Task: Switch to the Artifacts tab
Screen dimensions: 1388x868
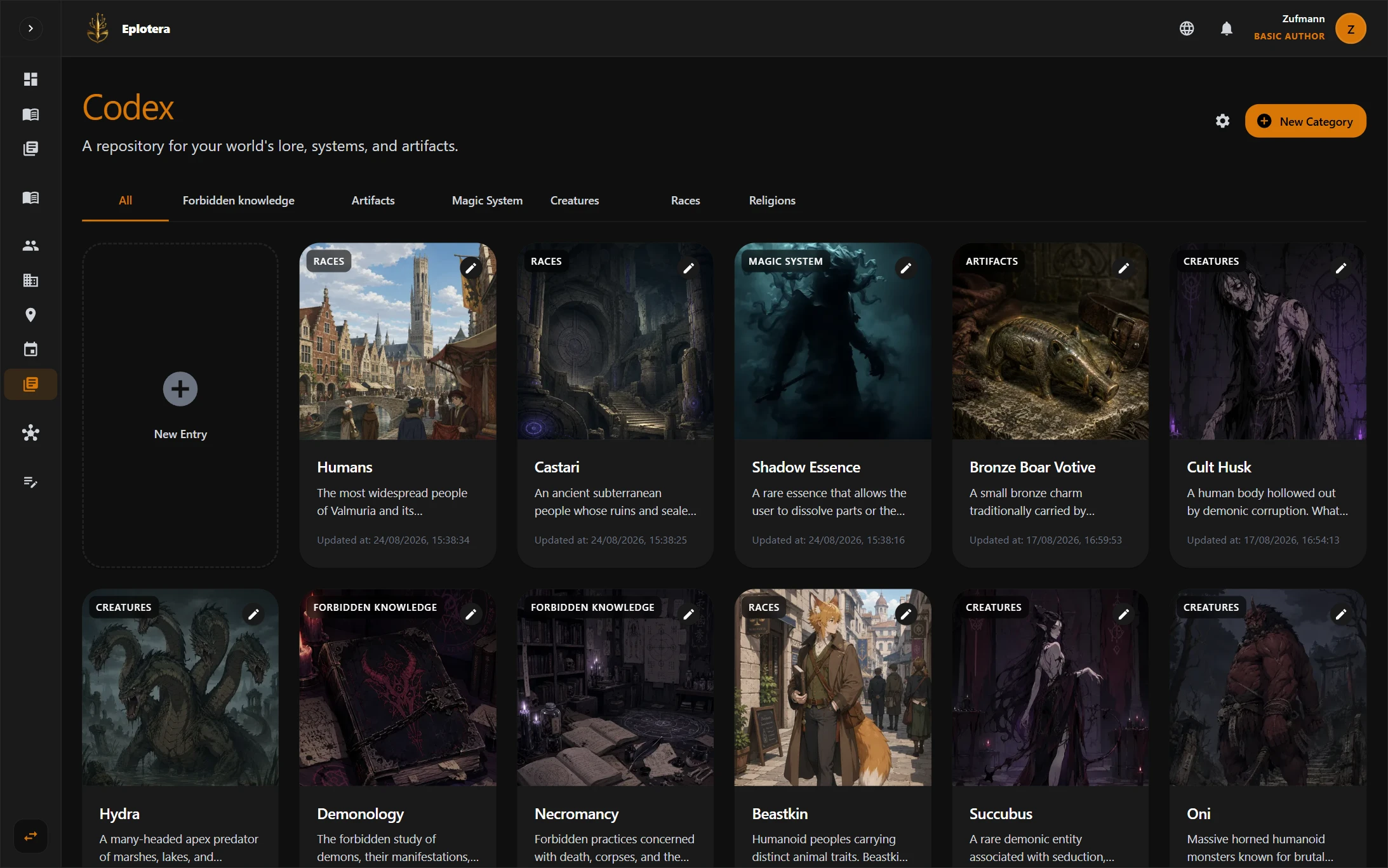Action: (373, 201)
